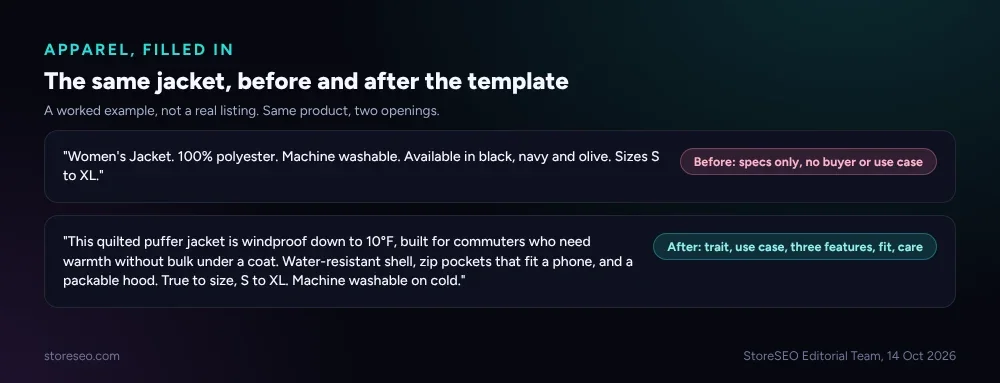
Task: Click 'Same product, two openings' text
Action: [351, 111]
